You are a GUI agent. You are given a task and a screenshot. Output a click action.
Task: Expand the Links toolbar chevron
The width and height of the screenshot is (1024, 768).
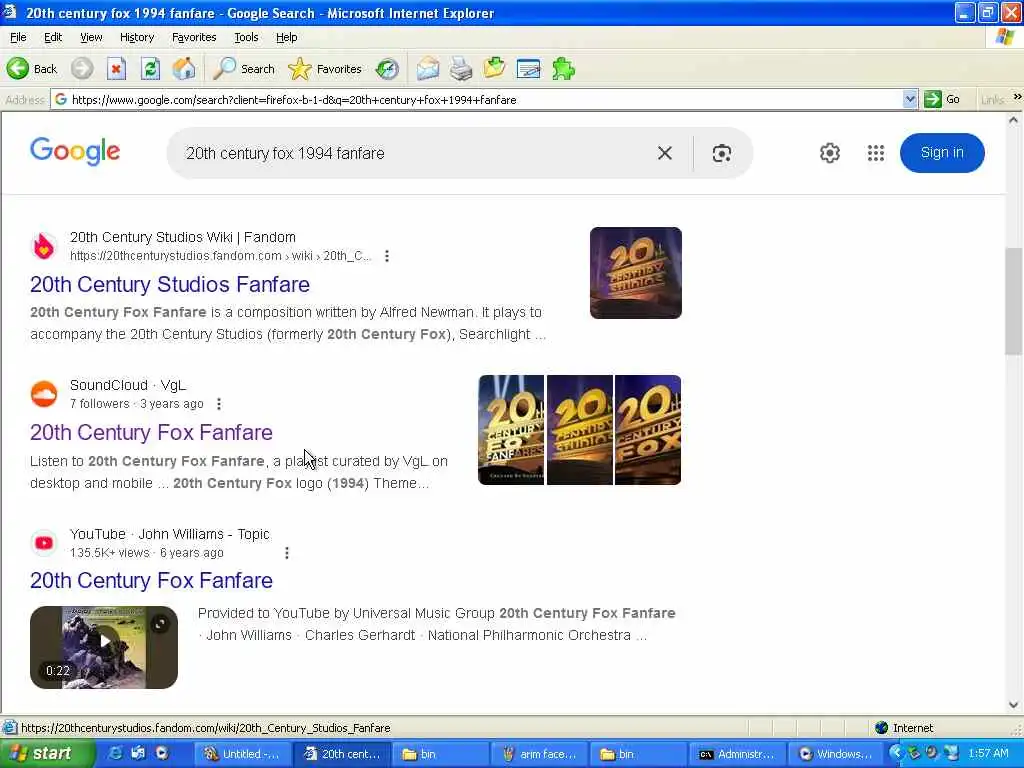click(x=1017, y=97)
